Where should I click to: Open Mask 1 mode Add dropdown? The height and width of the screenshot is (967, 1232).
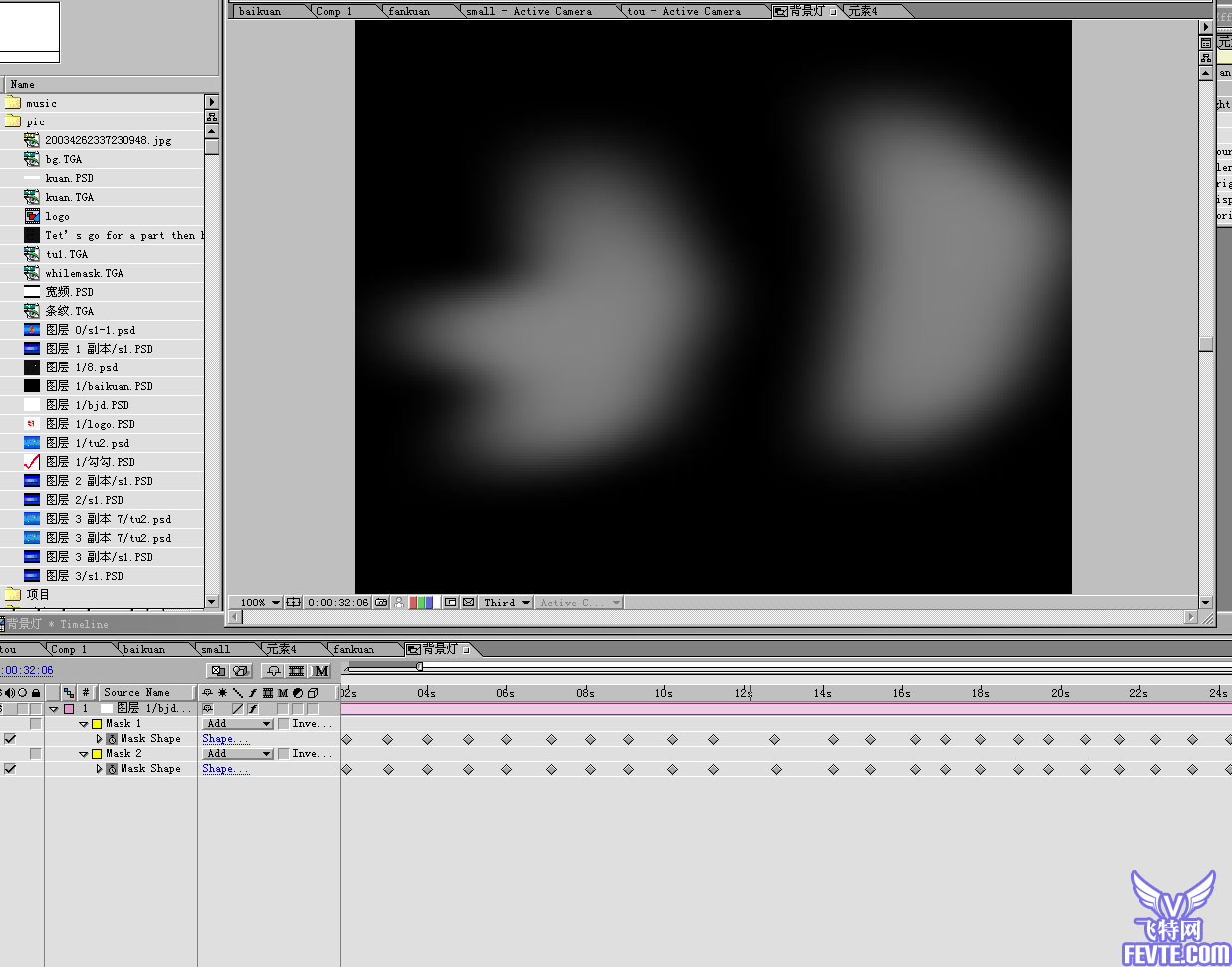pos(238,724)
